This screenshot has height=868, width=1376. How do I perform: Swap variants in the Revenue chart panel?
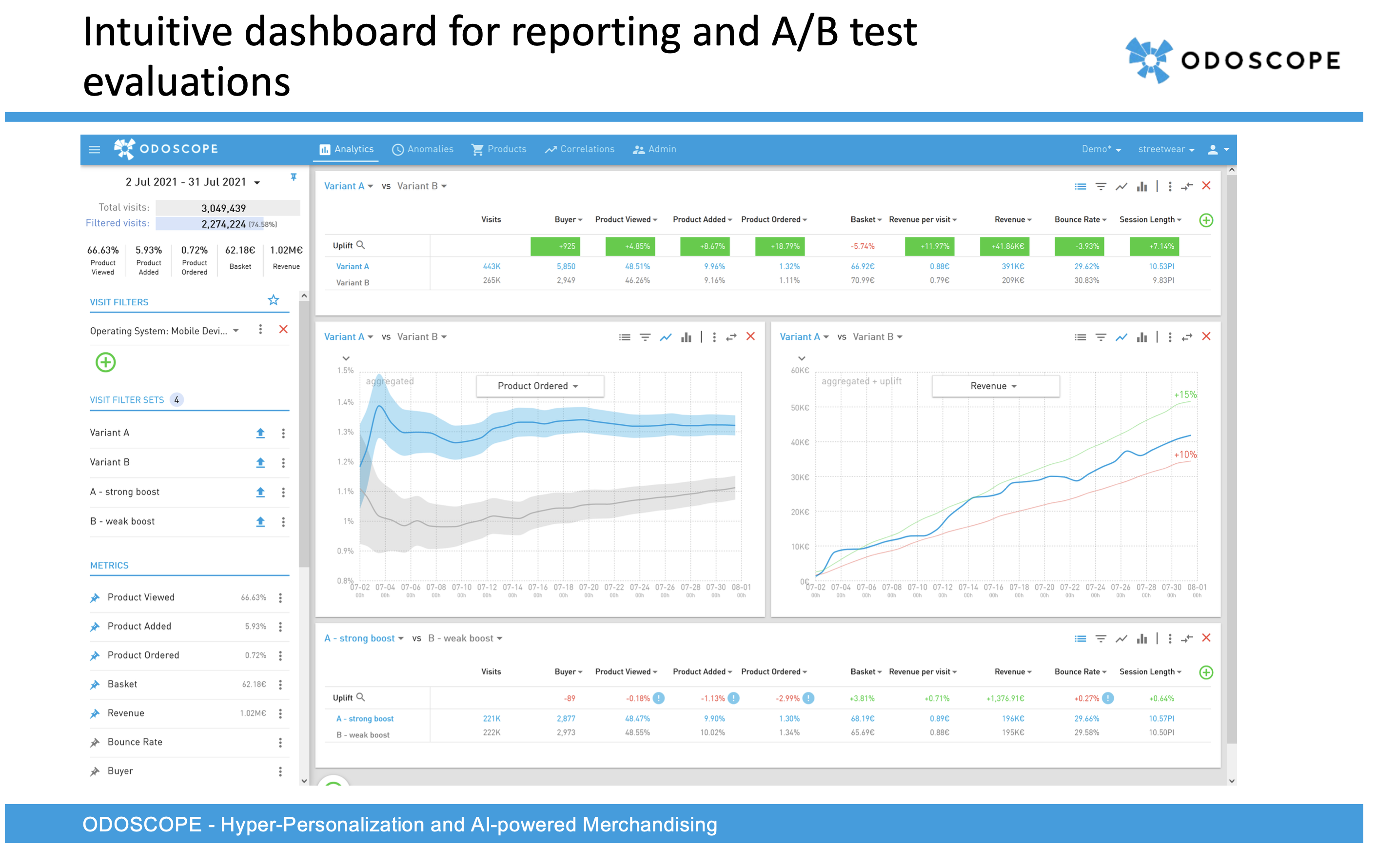click(x=1187, y=337)
